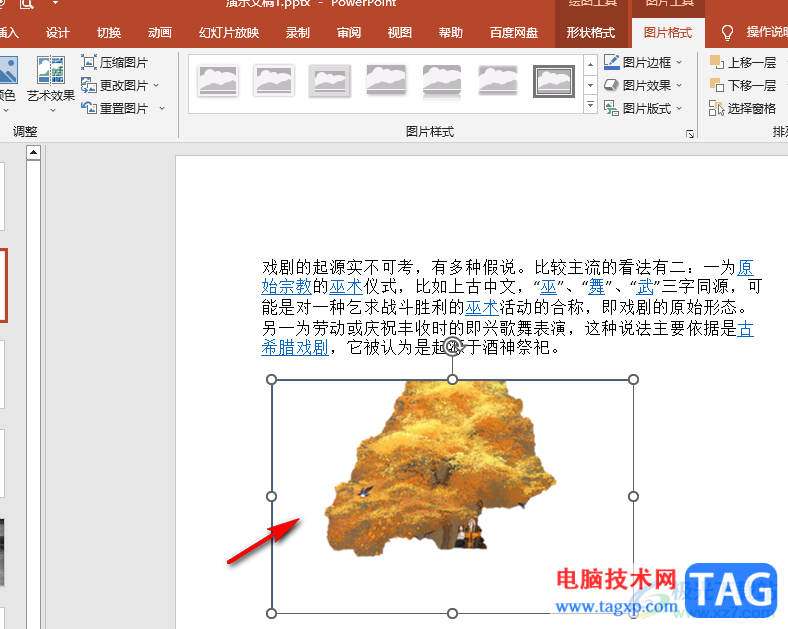Follow the 巫术 link before 活动的合称
The height and width of the screenshot is (629, 788).
(x=482, y=307)
